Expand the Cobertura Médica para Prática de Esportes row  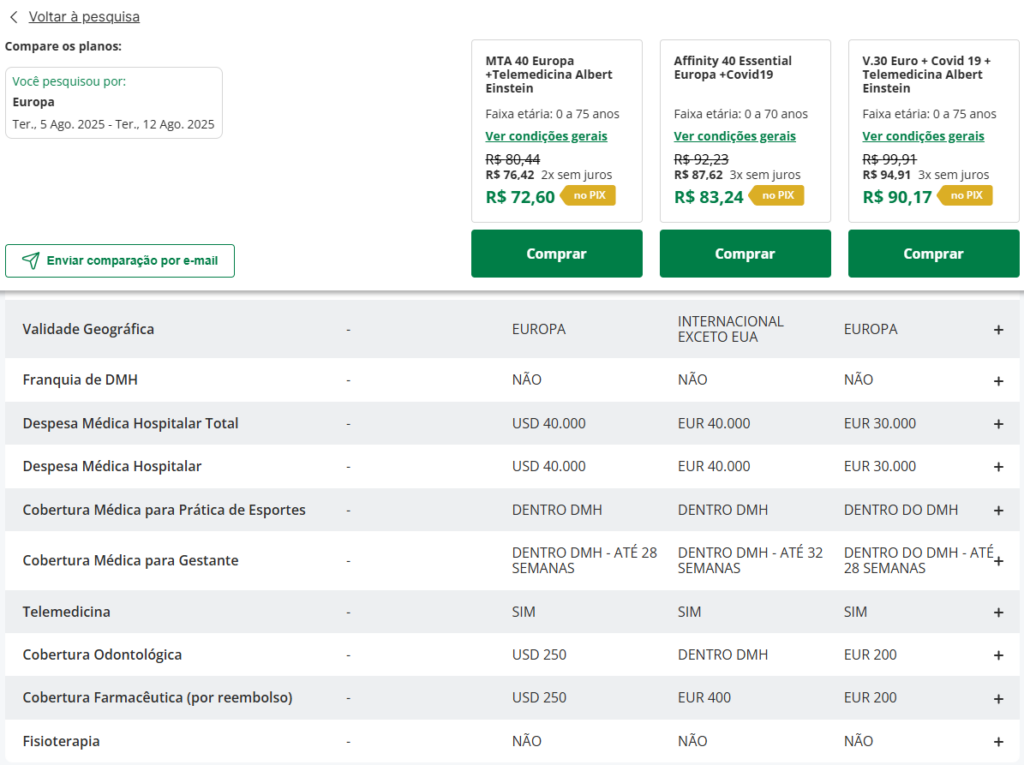(x=998, y=510)
